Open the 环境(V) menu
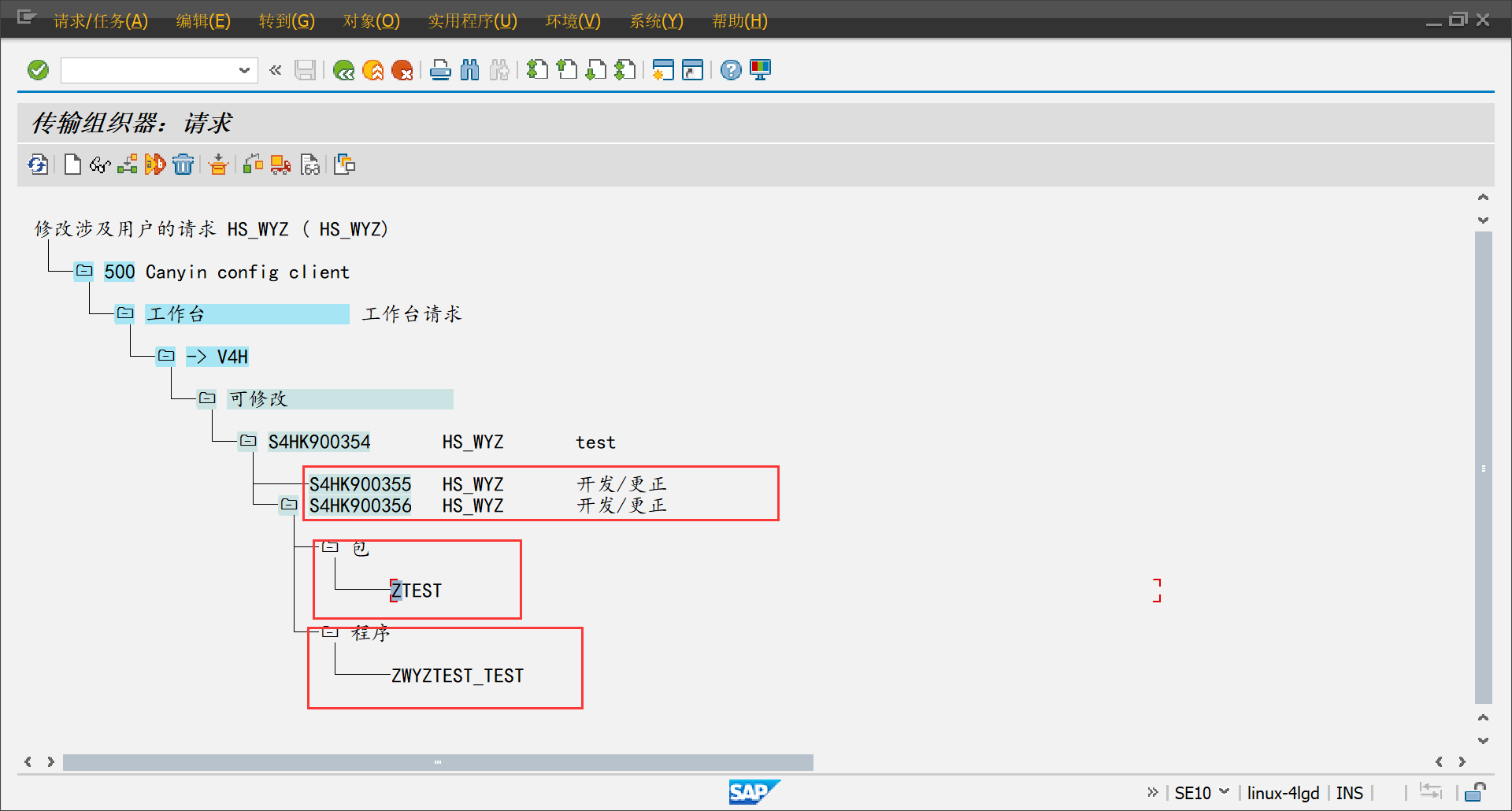The width and height of the screenshot is (1512, 811). [x=573, y=21]
